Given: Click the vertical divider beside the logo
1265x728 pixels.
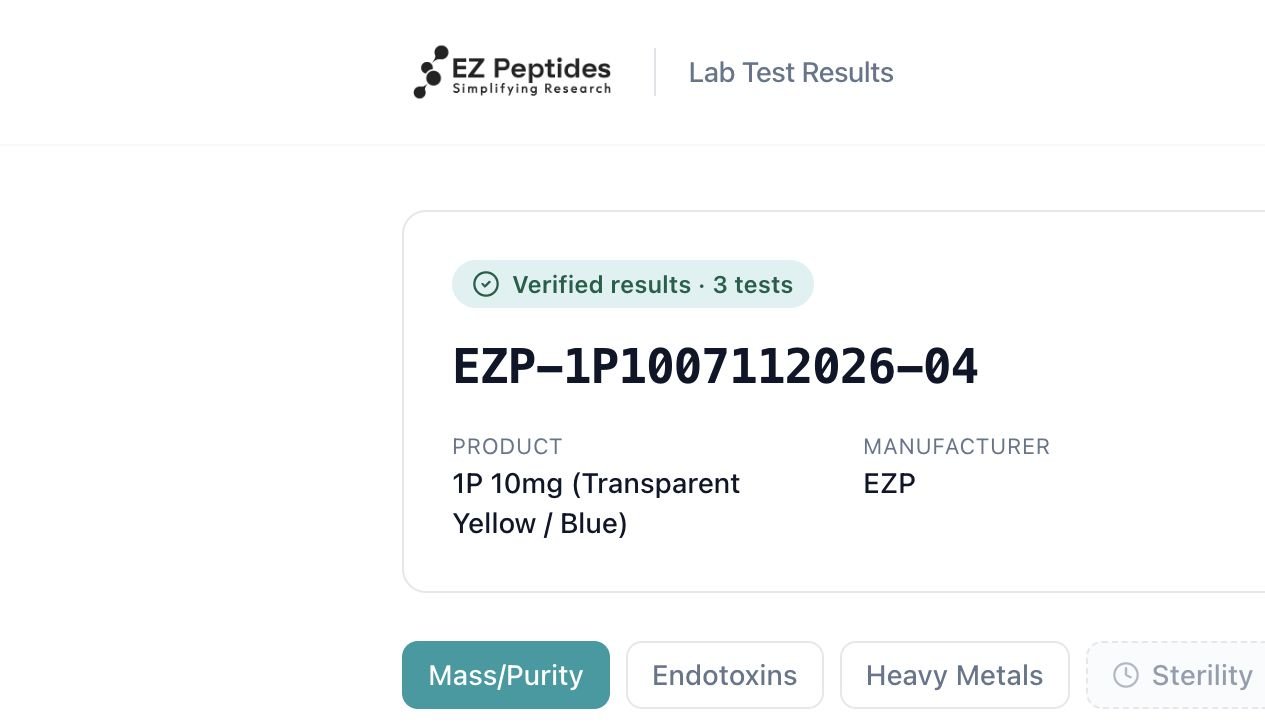Looking at the screenshot, I should [655, 72].
